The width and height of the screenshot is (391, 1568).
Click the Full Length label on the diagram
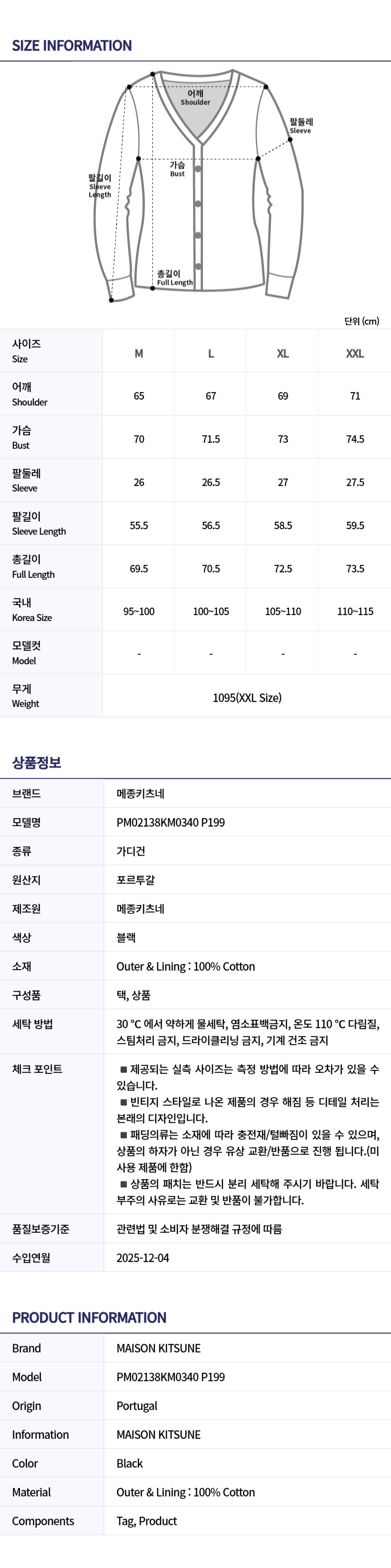tap(174, 278)
